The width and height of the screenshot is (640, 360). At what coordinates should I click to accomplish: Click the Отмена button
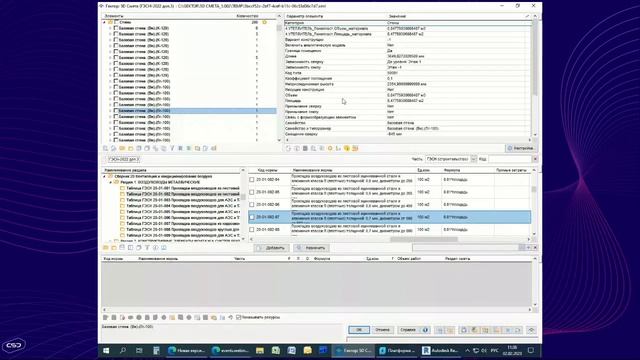(x=382, y=330)
